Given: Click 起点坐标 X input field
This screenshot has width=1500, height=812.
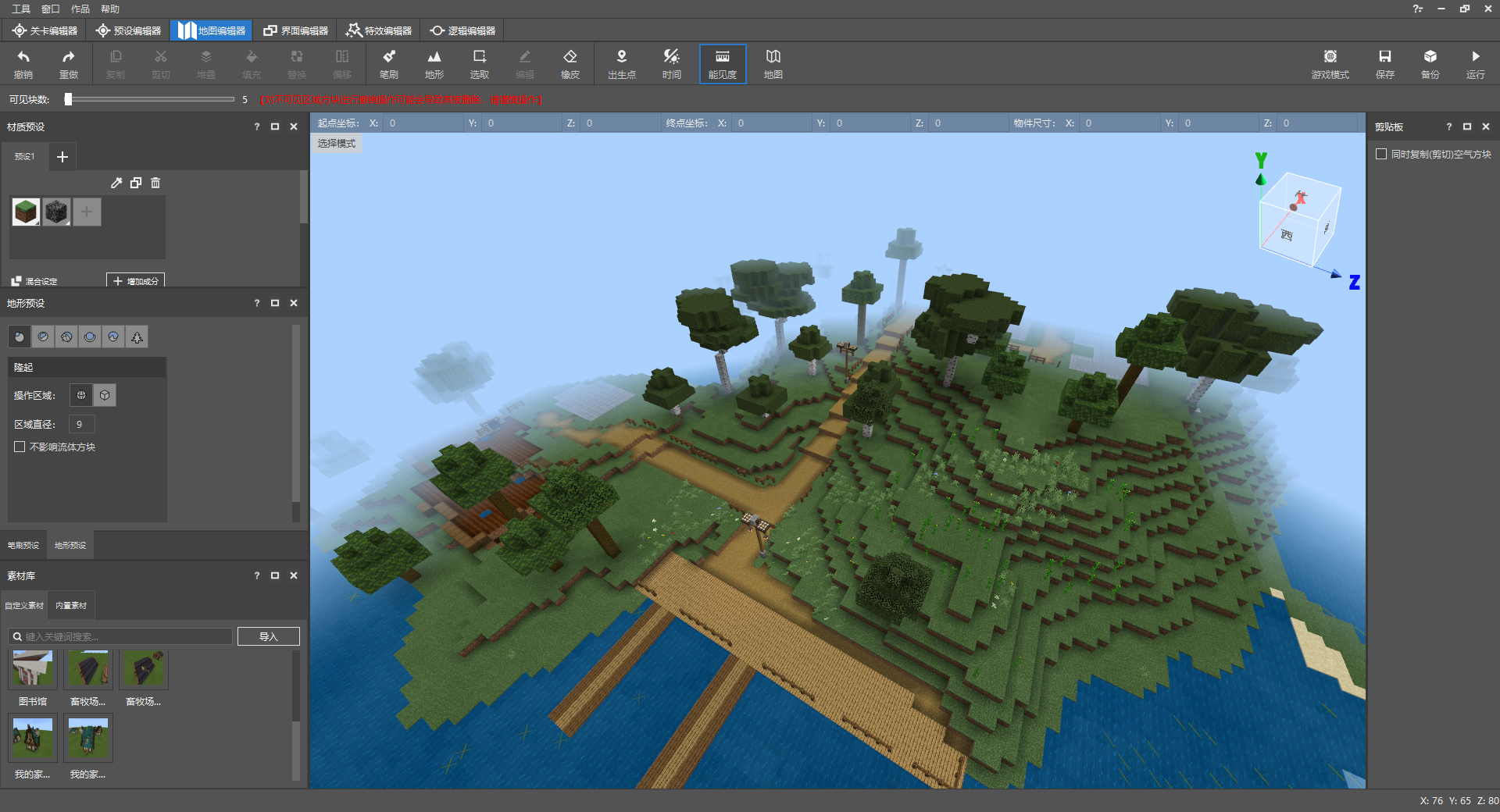Looking at the screenshot, I should click(x=422, y=123).
